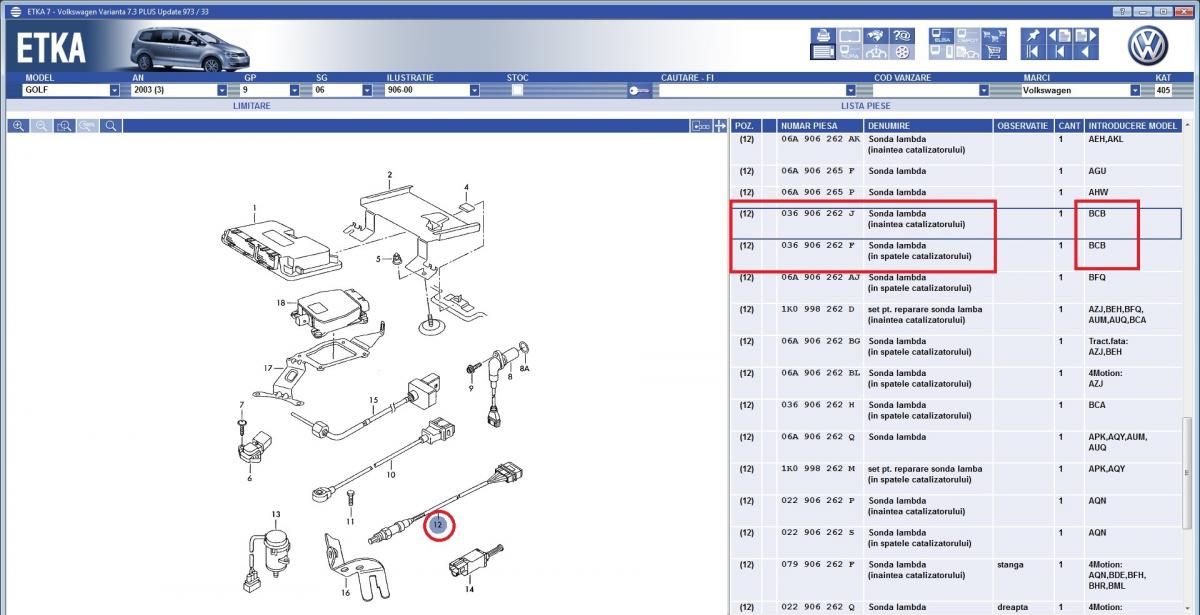The width and height of the screenshot is (1200, 615).
Task: Click the middle left-arrow with bar icon
Action: click(1060, 53)
